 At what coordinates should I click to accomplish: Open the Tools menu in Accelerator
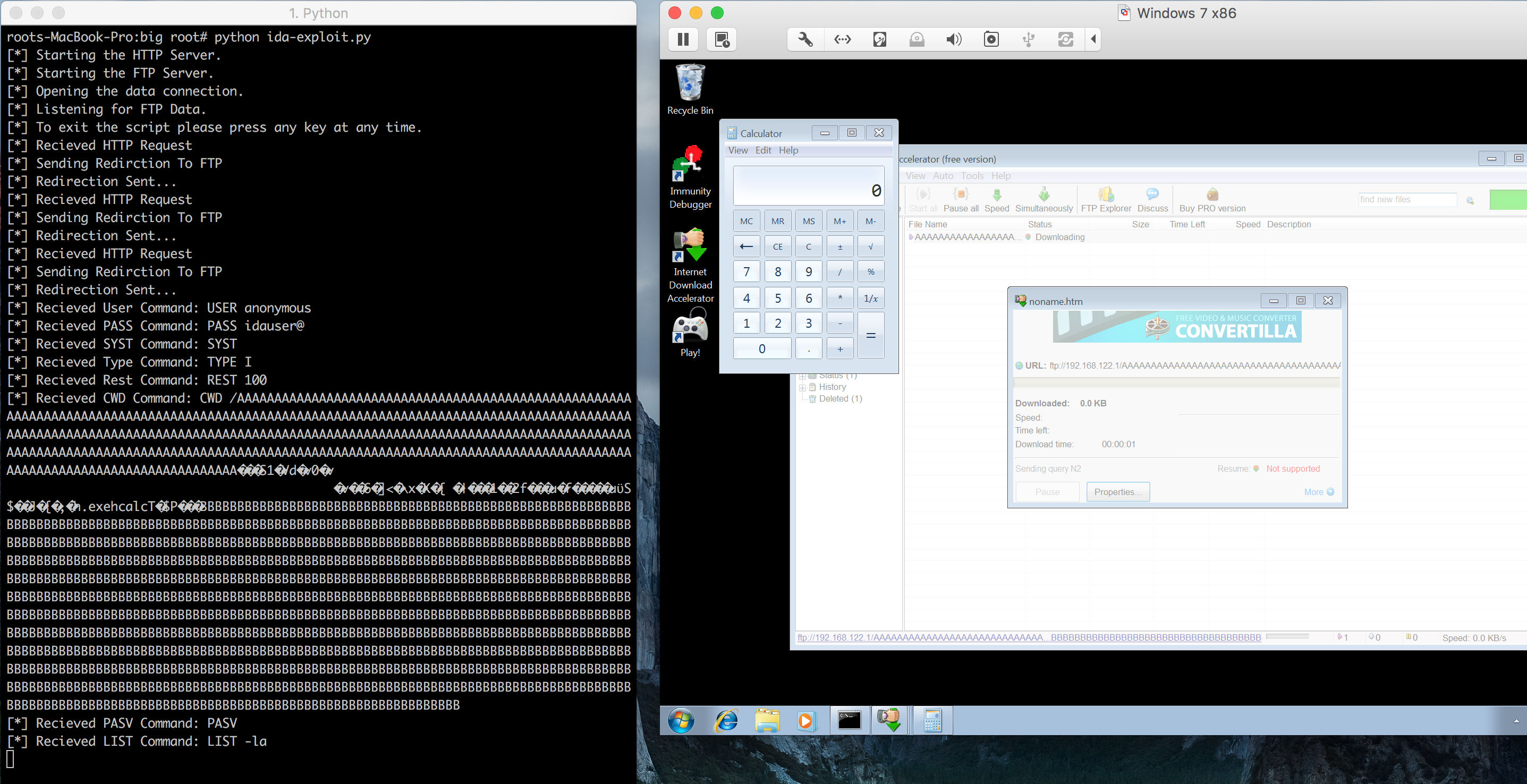[972, 176]
